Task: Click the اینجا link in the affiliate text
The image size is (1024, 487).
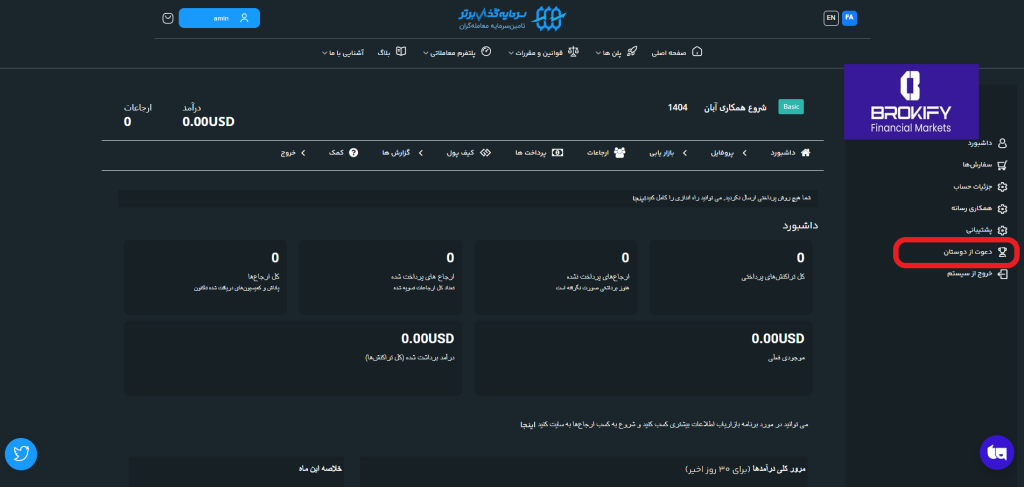Action: click(527, 424)
